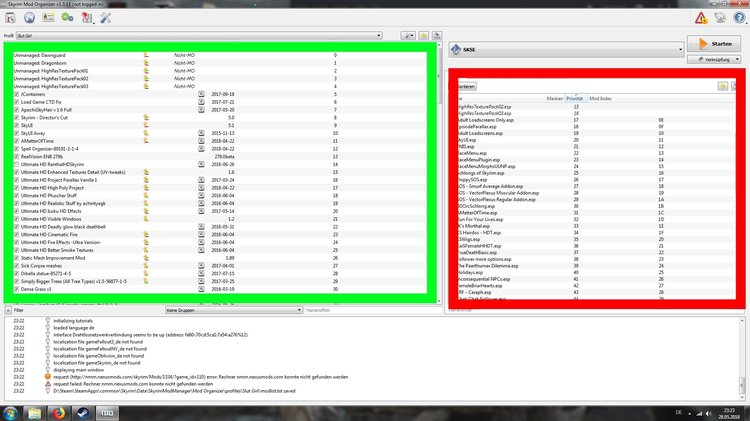Click the Namensfilter input field

coord(371,310)
